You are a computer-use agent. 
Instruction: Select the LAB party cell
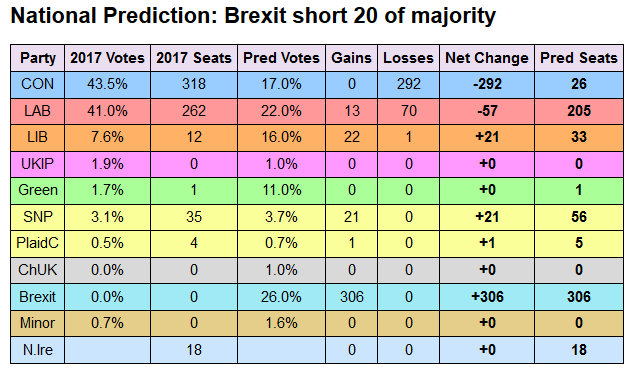(x=38, y=111)
